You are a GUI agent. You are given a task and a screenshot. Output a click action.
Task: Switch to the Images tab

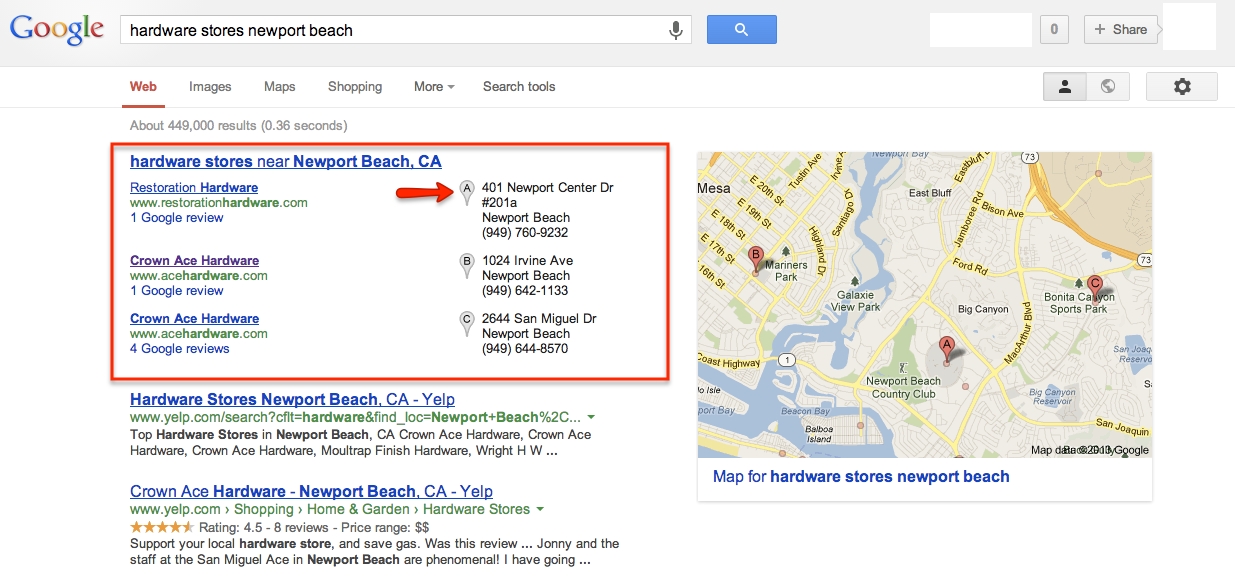coord(210,87)
